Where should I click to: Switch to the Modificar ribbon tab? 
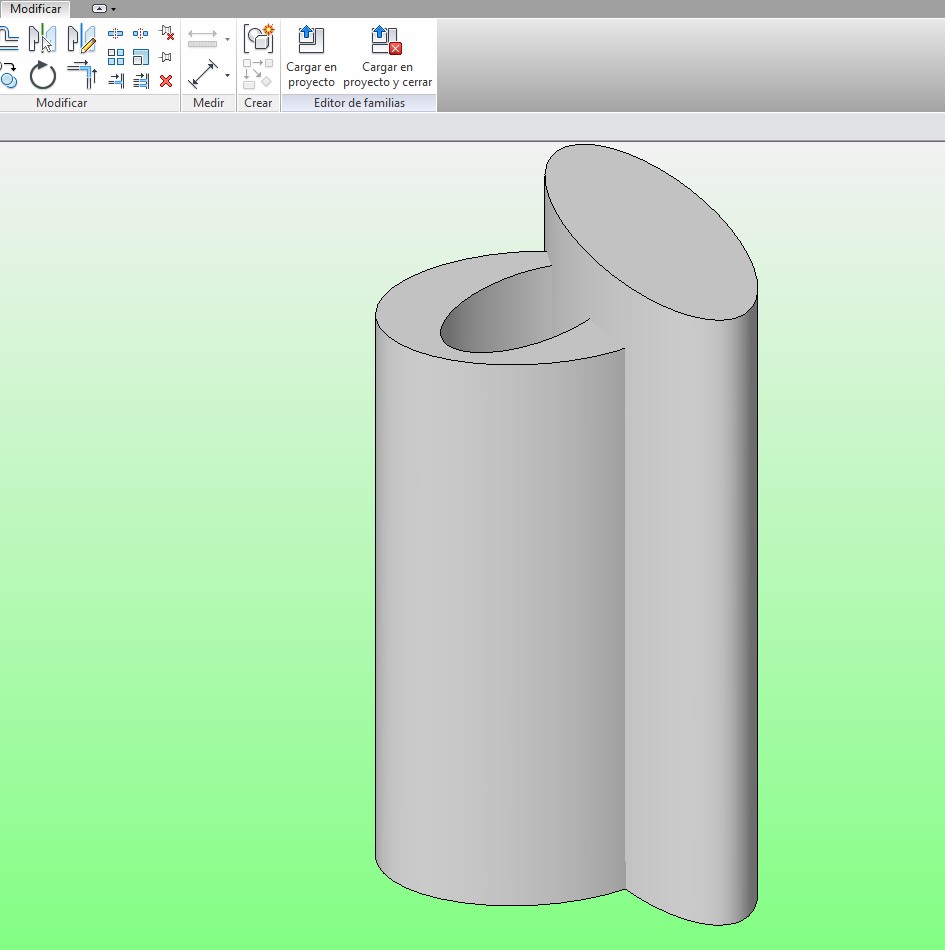35,9
